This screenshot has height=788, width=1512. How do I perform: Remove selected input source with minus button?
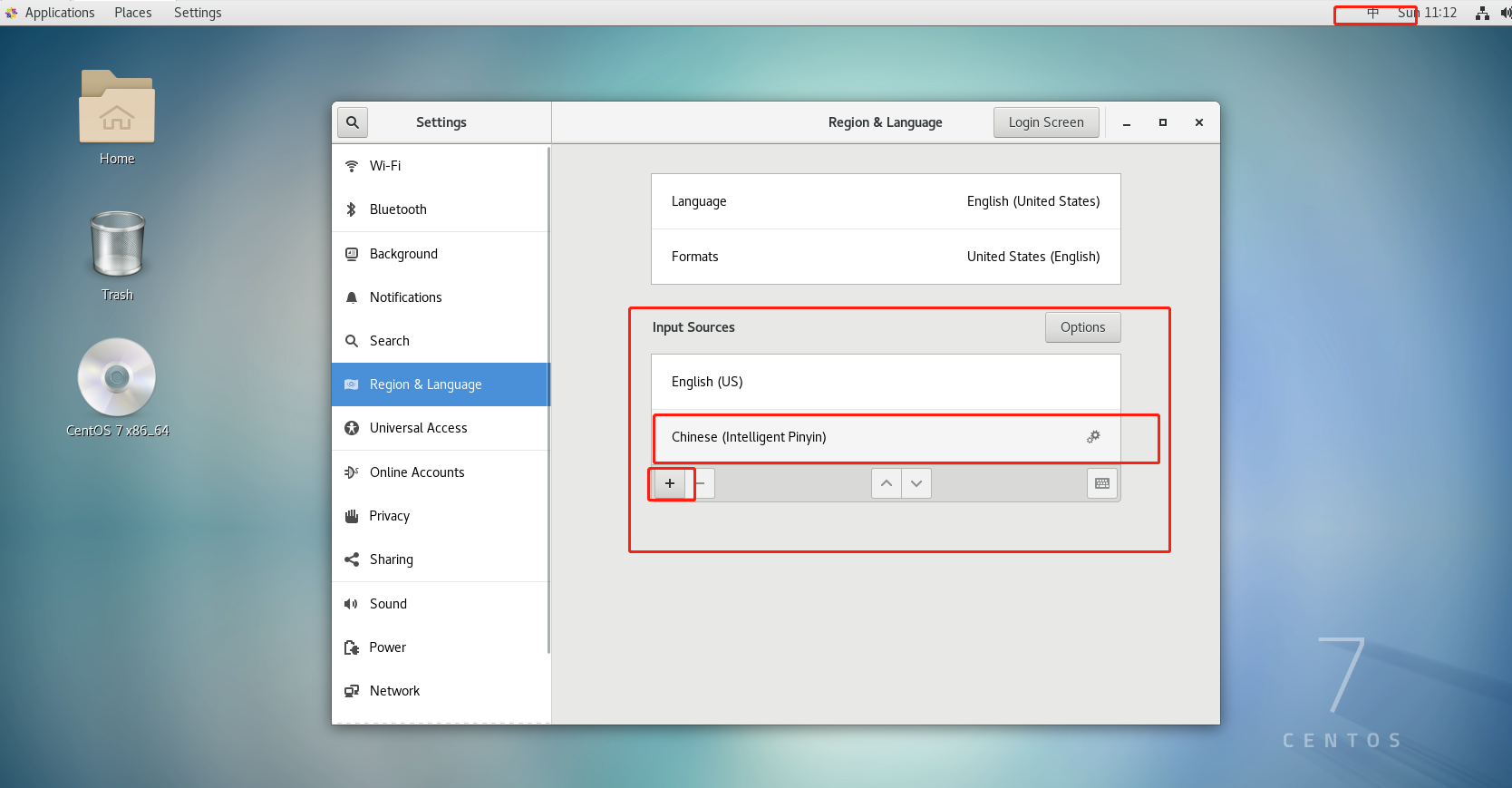tap(701, 483)
